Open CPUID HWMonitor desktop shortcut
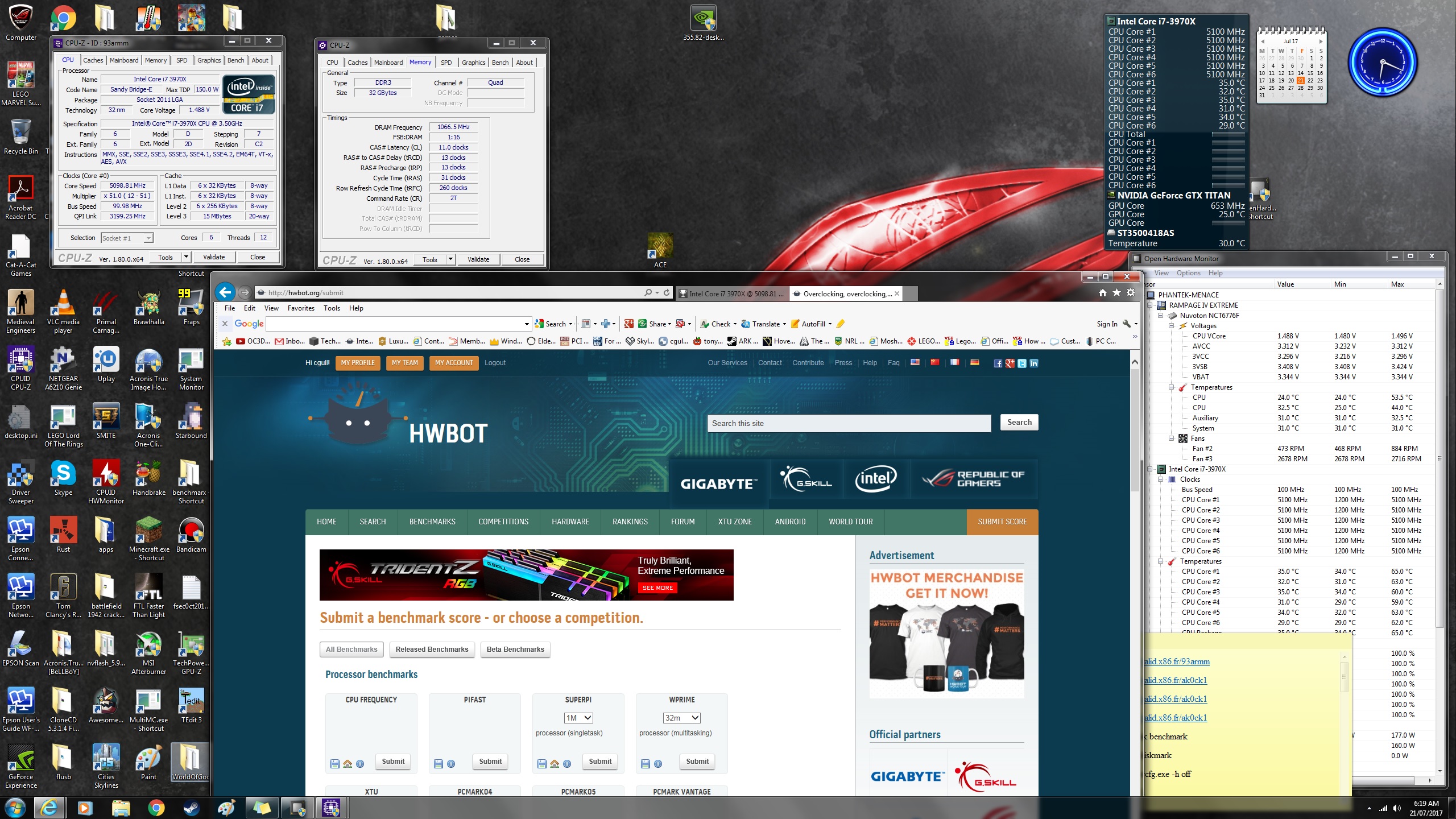The image size is (1456, 819). pos(106,482)
